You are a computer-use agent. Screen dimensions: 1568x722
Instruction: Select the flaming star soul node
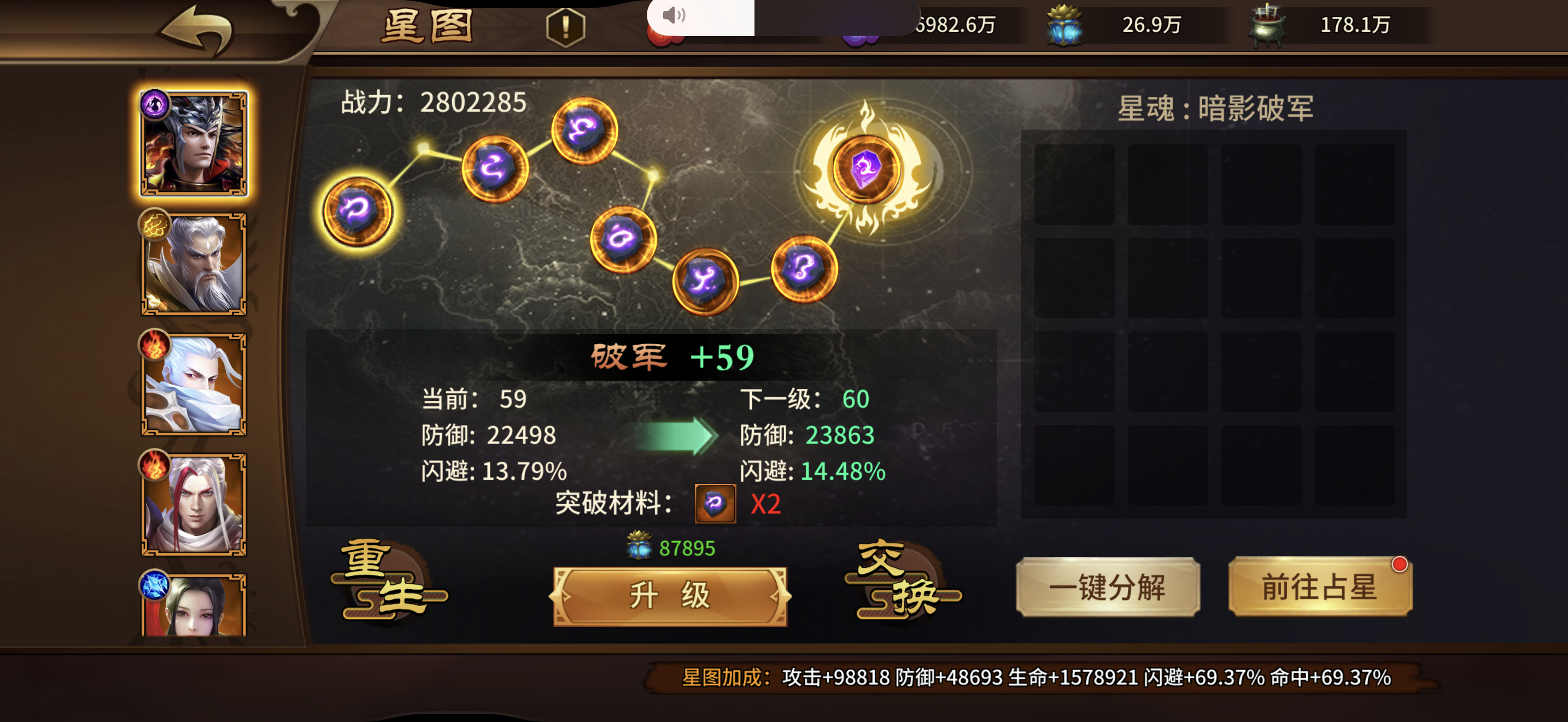pos(866,169)
